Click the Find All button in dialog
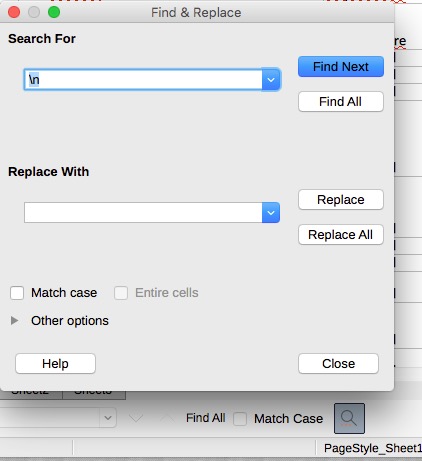Screen dimensions: 422x461 point(341,102)
